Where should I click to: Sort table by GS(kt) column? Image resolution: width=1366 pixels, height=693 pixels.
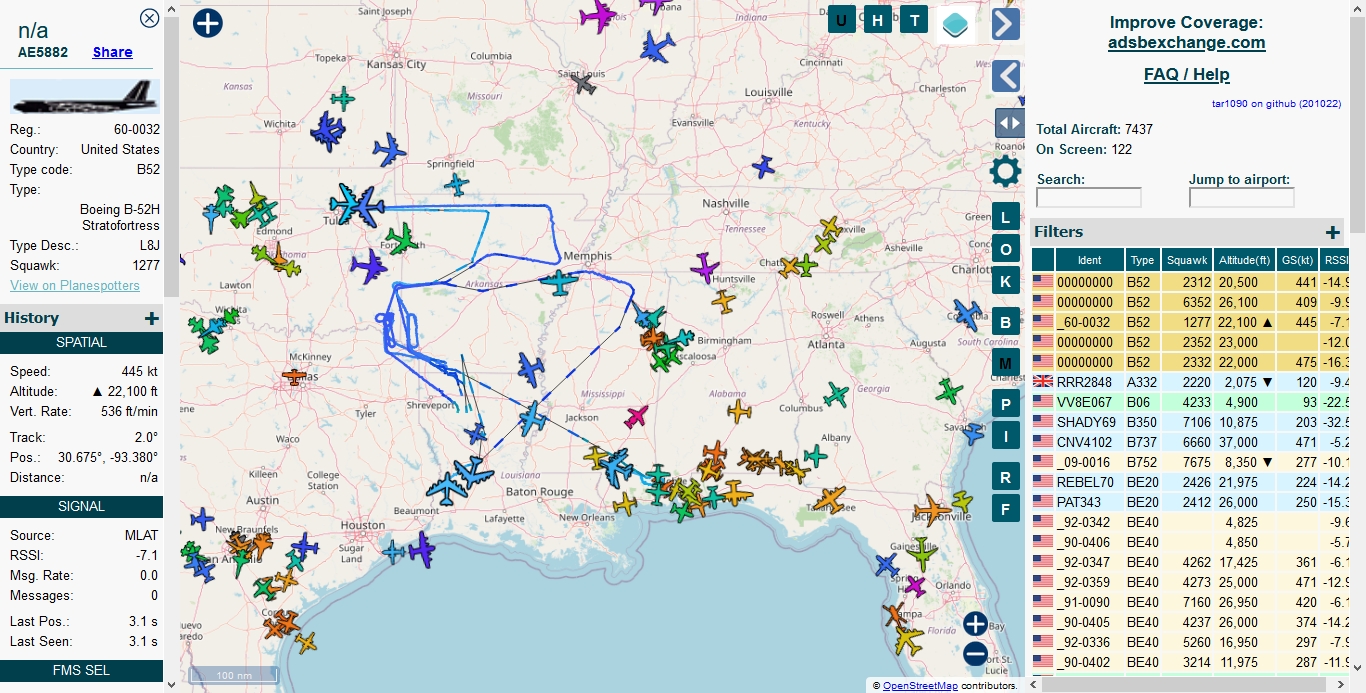coord(1298,260)
